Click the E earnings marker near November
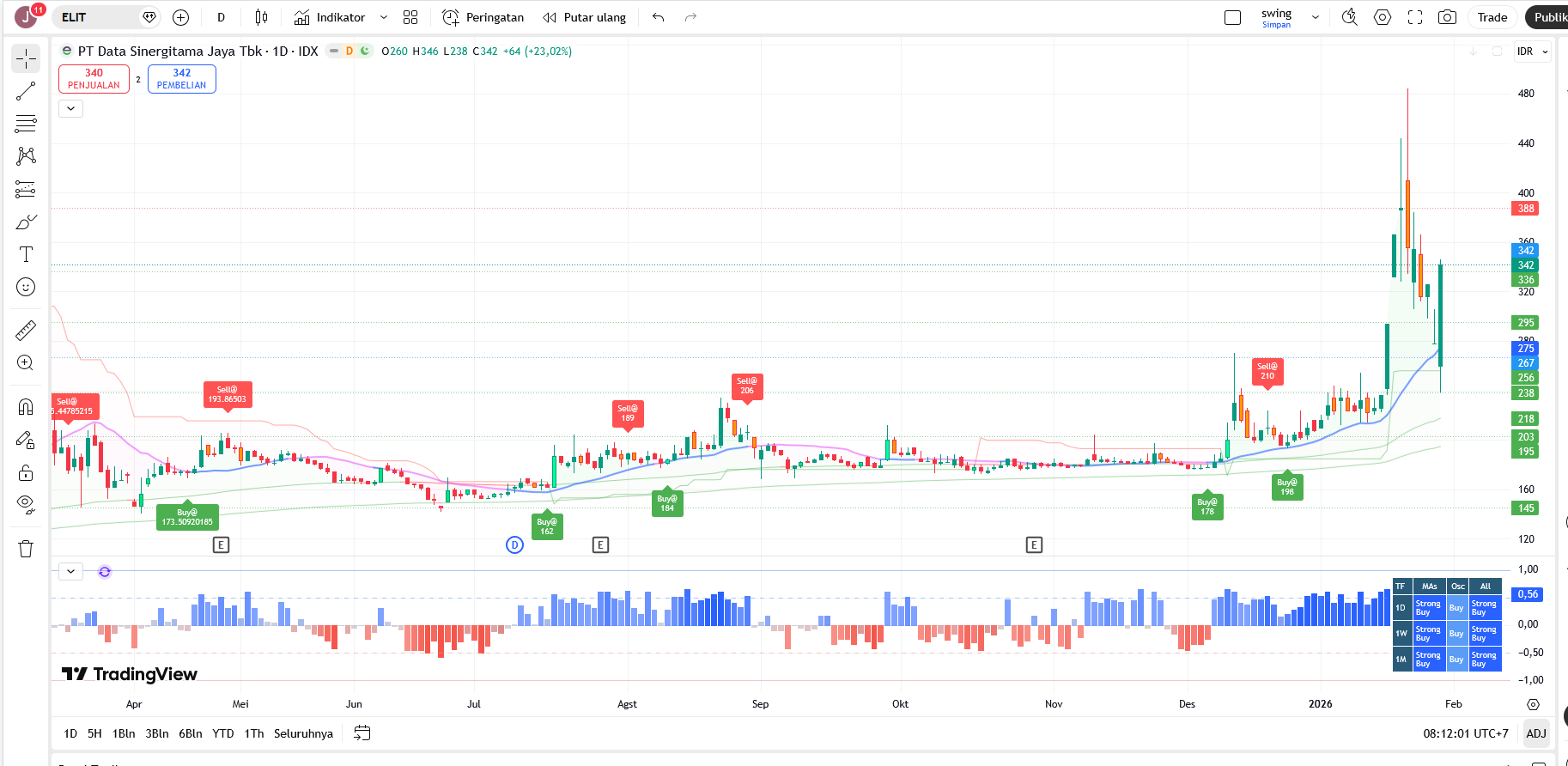This screenshot has height=766, width=1568. pyautogui.click(x=1034, y=544)
